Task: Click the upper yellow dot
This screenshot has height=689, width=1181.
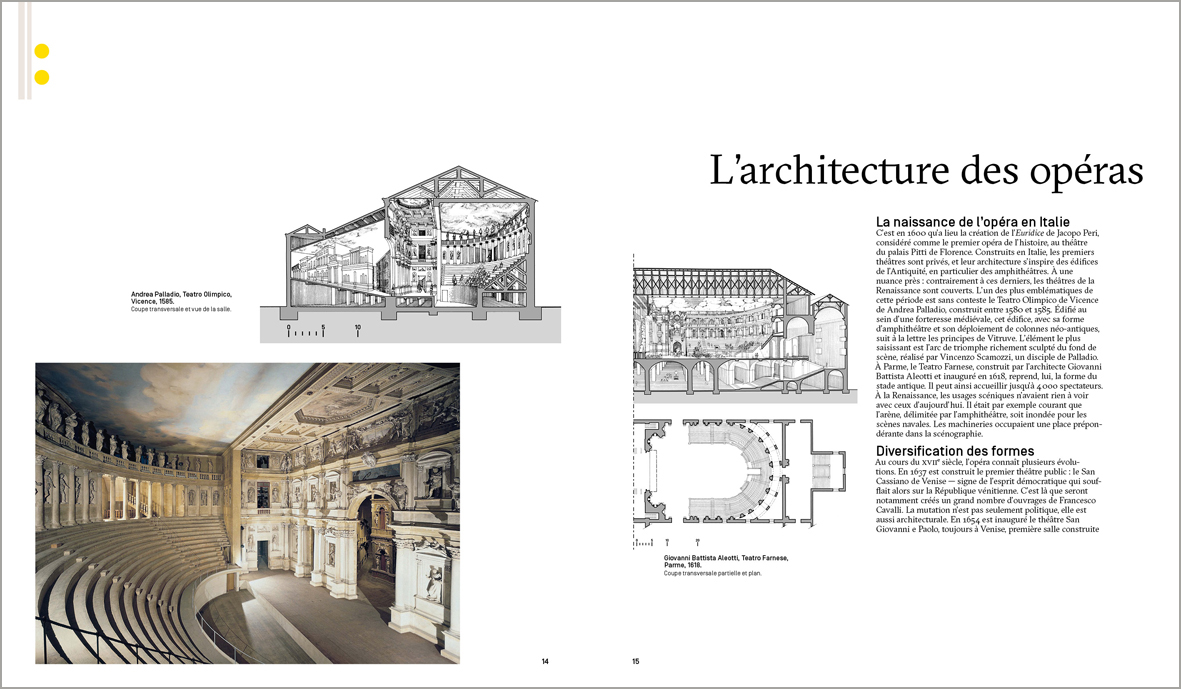Action: pyautogui.click(x=42, y=51)
